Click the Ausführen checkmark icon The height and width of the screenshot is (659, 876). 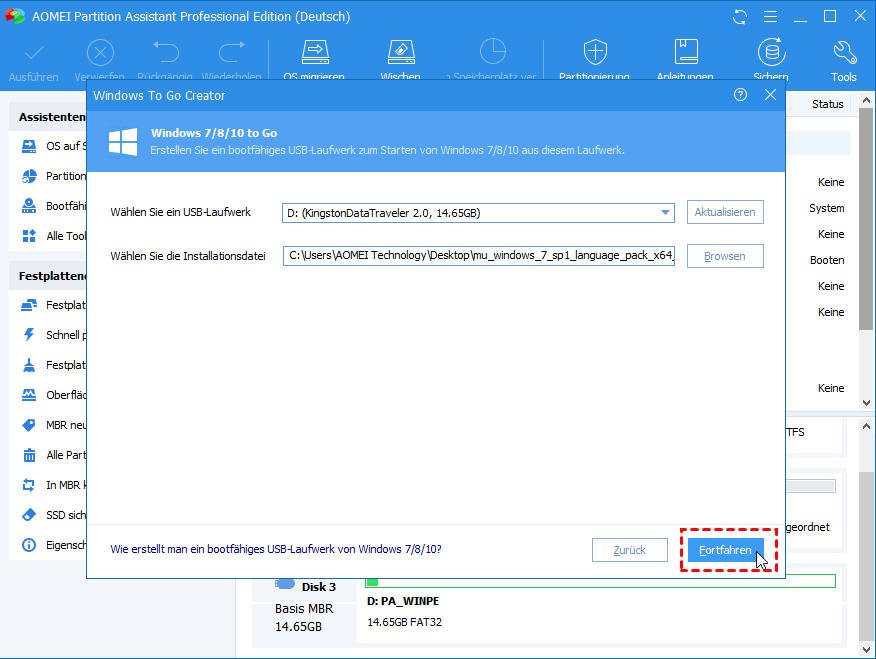pyautogui.click(x=33, y=50)
